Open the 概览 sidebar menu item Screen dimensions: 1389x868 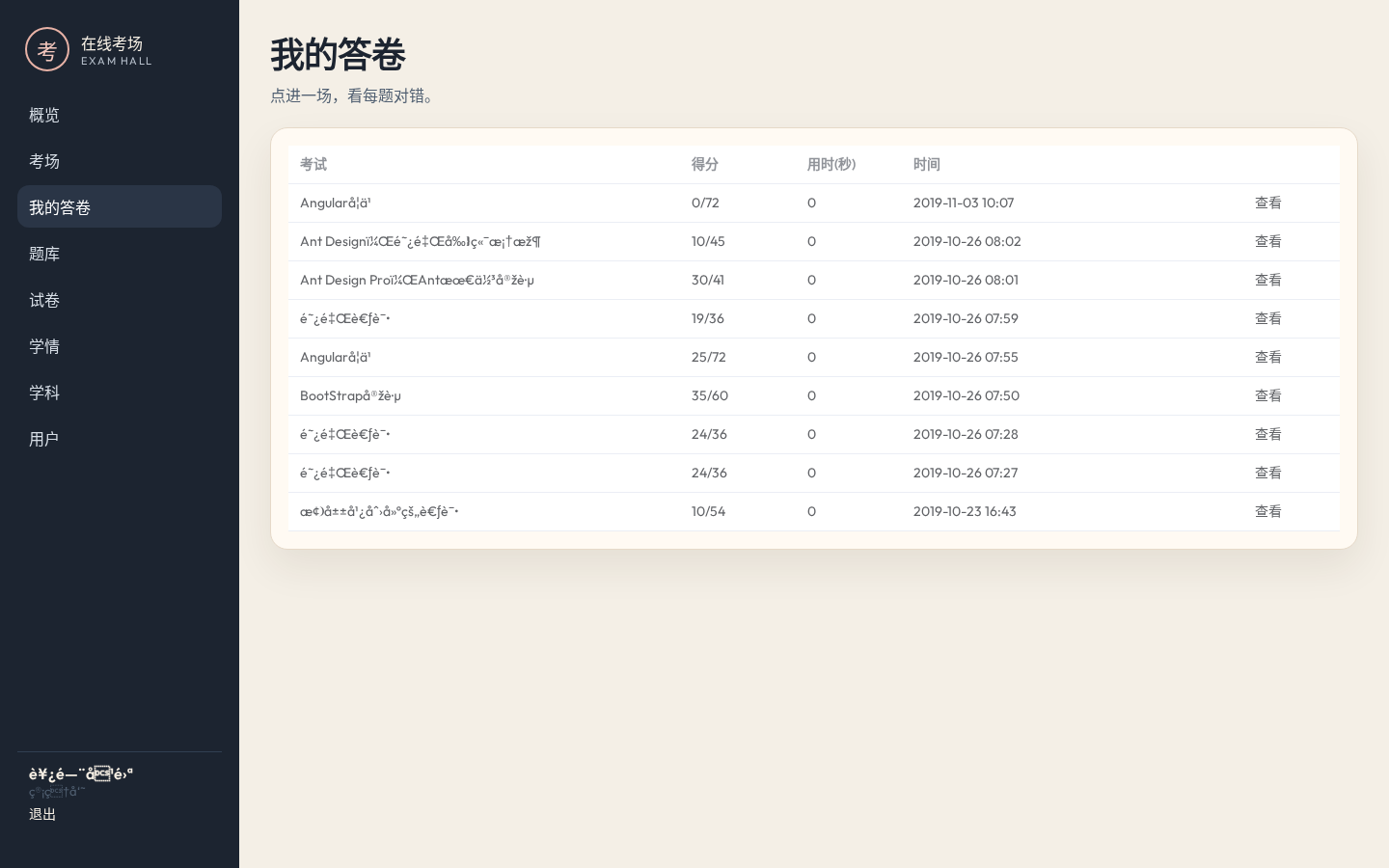pyautogui.click(x=120, y=115)
